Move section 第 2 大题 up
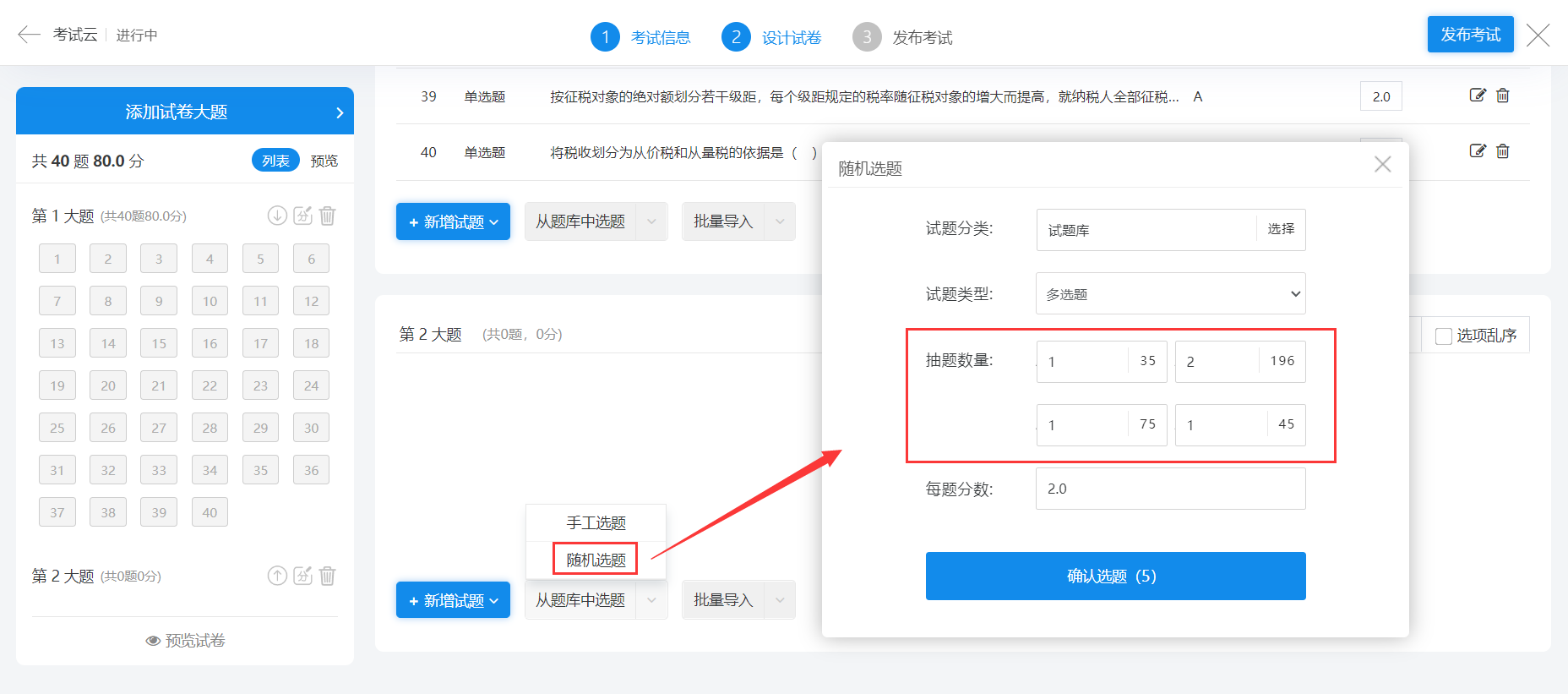 [x=277, y=576]
